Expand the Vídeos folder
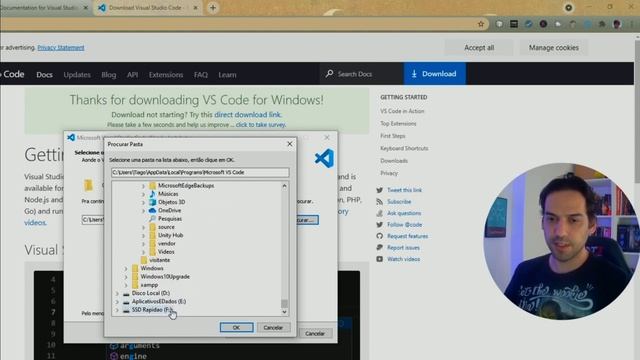Screen dimensions: 640x360 pyautogui.click(x=143, y=252)
